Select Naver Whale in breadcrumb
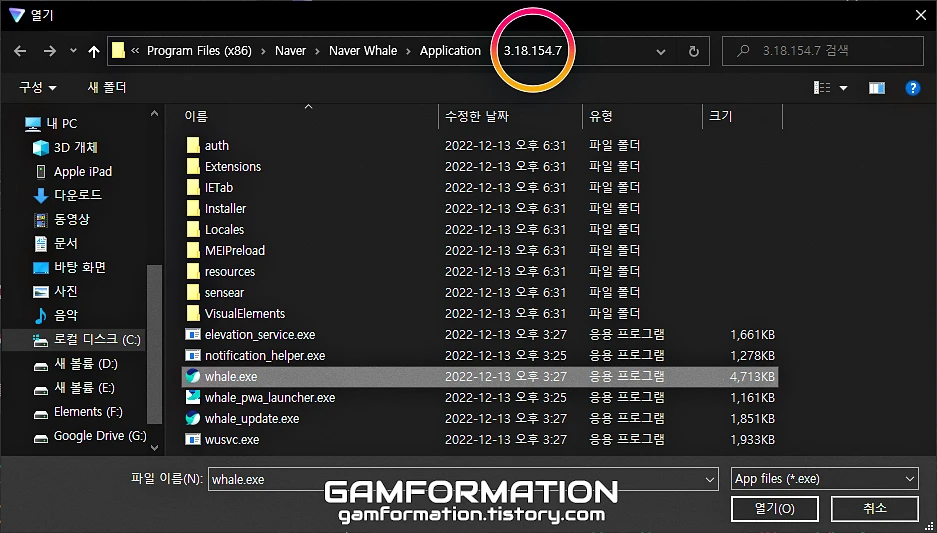The image size is (937, 533). pyautogui.click(x=363, y=51)
